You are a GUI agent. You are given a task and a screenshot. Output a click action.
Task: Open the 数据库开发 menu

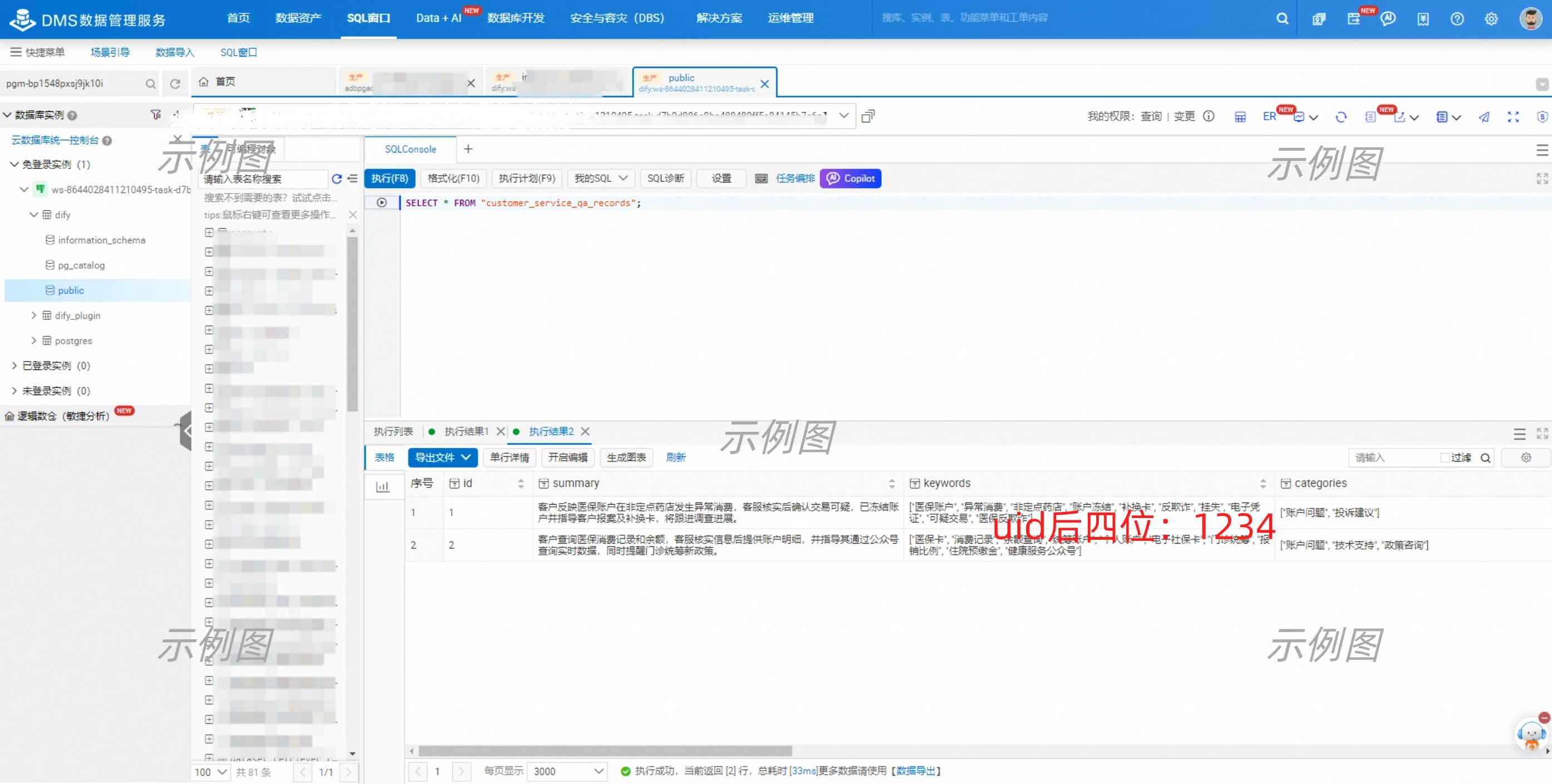[x=515, y=18]
